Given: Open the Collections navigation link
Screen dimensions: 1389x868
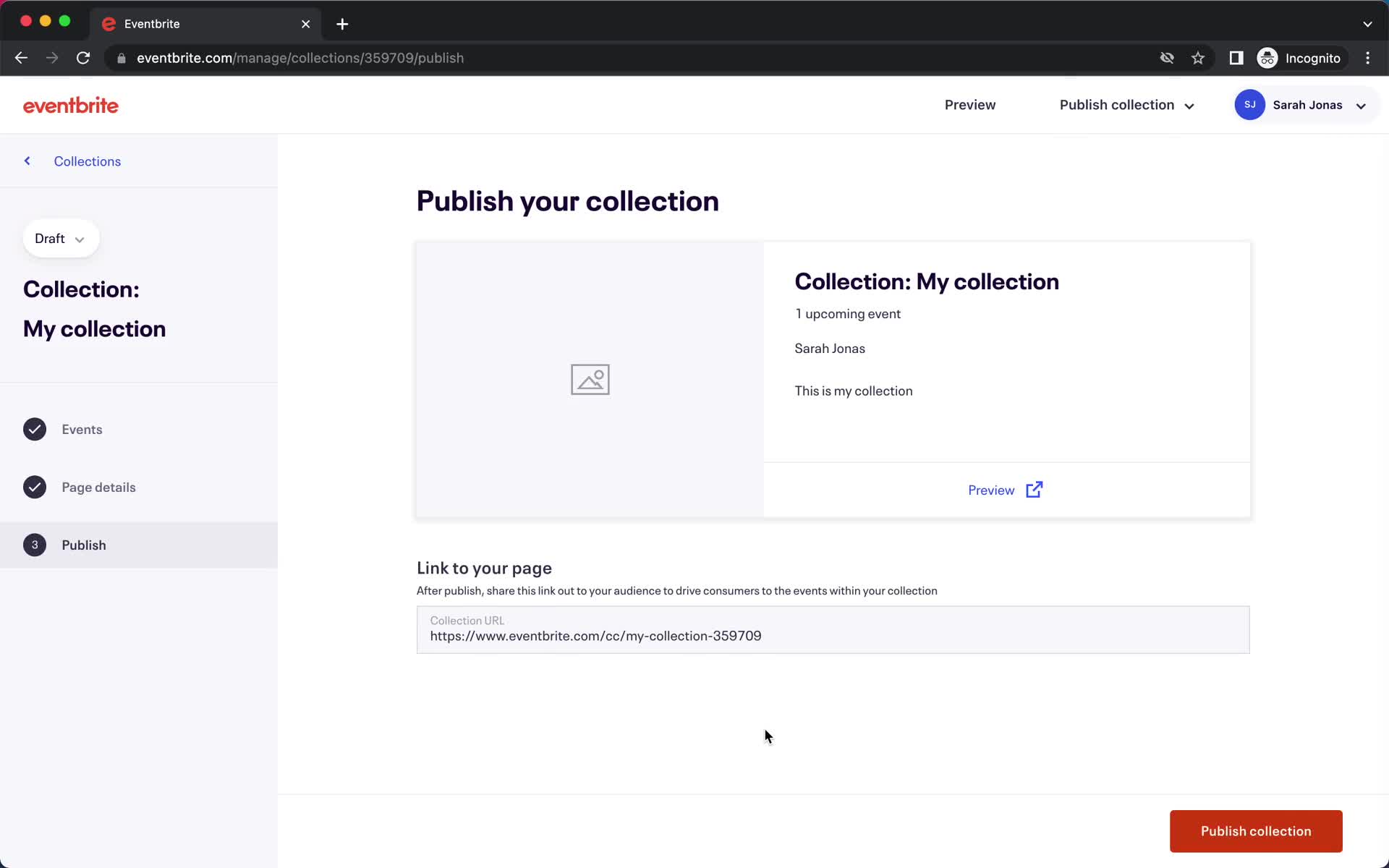Looking at the screenshot, I should (87, 161).
